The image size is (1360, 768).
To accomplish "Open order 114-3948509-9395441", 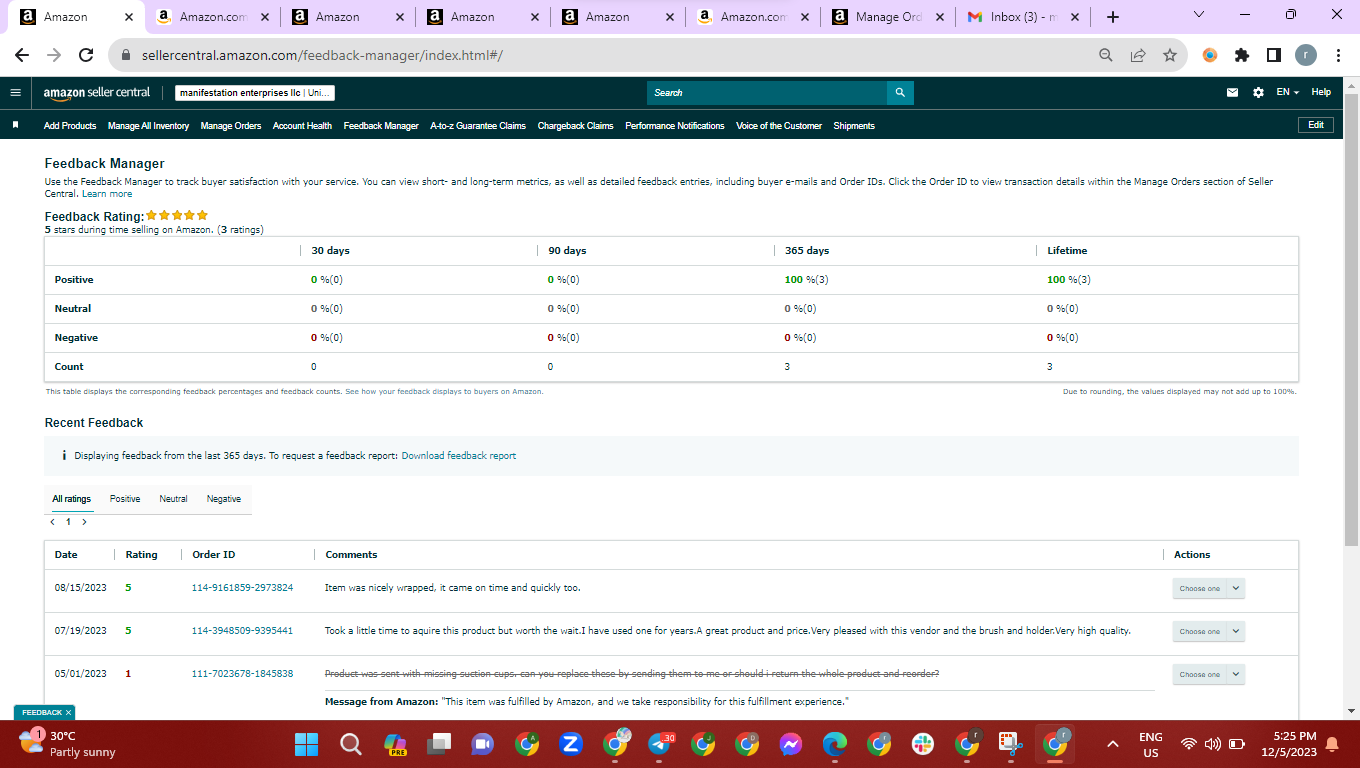I will pyautogui.click(x=242, y=631).
